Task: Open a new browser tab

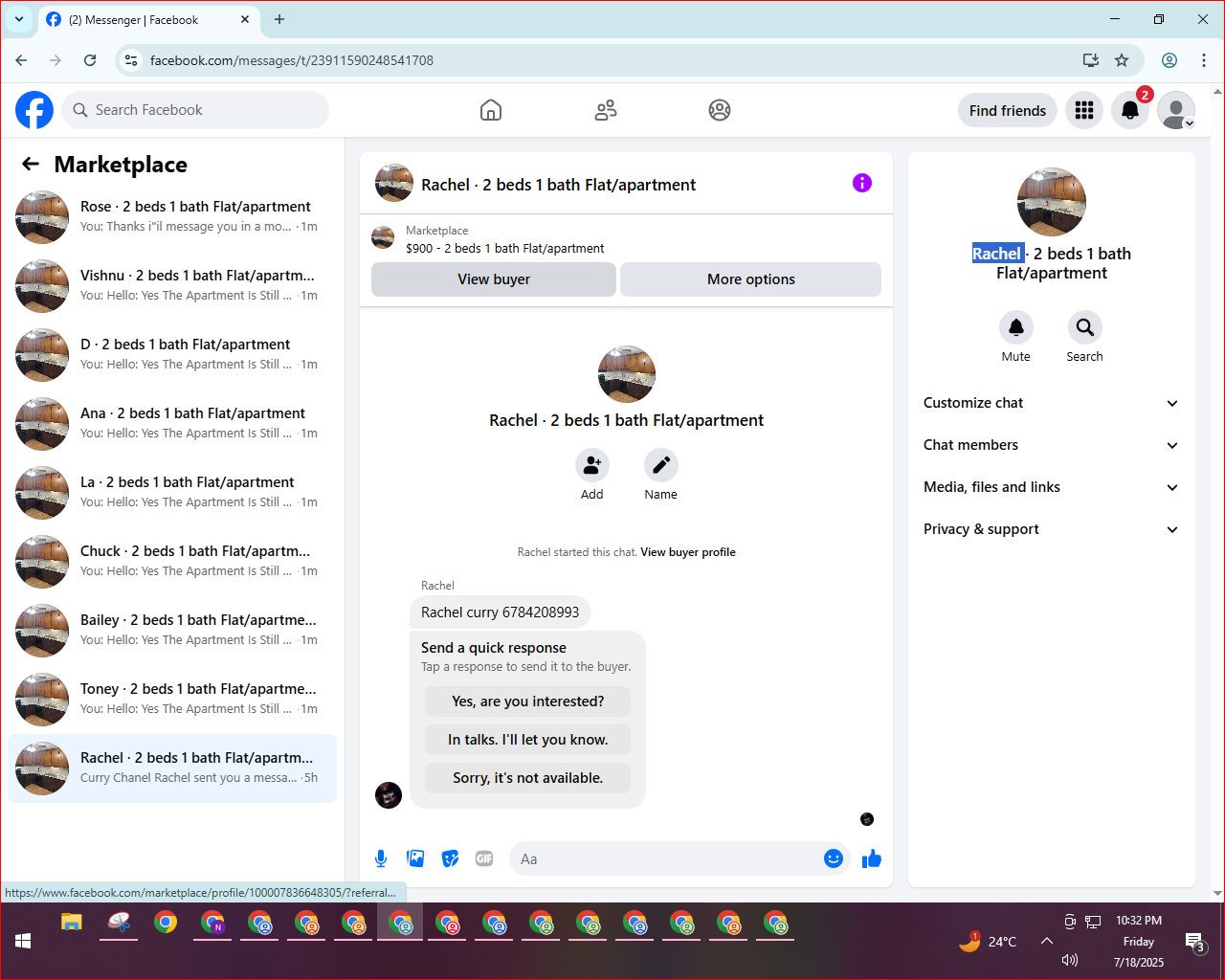Action: [279, 19]
